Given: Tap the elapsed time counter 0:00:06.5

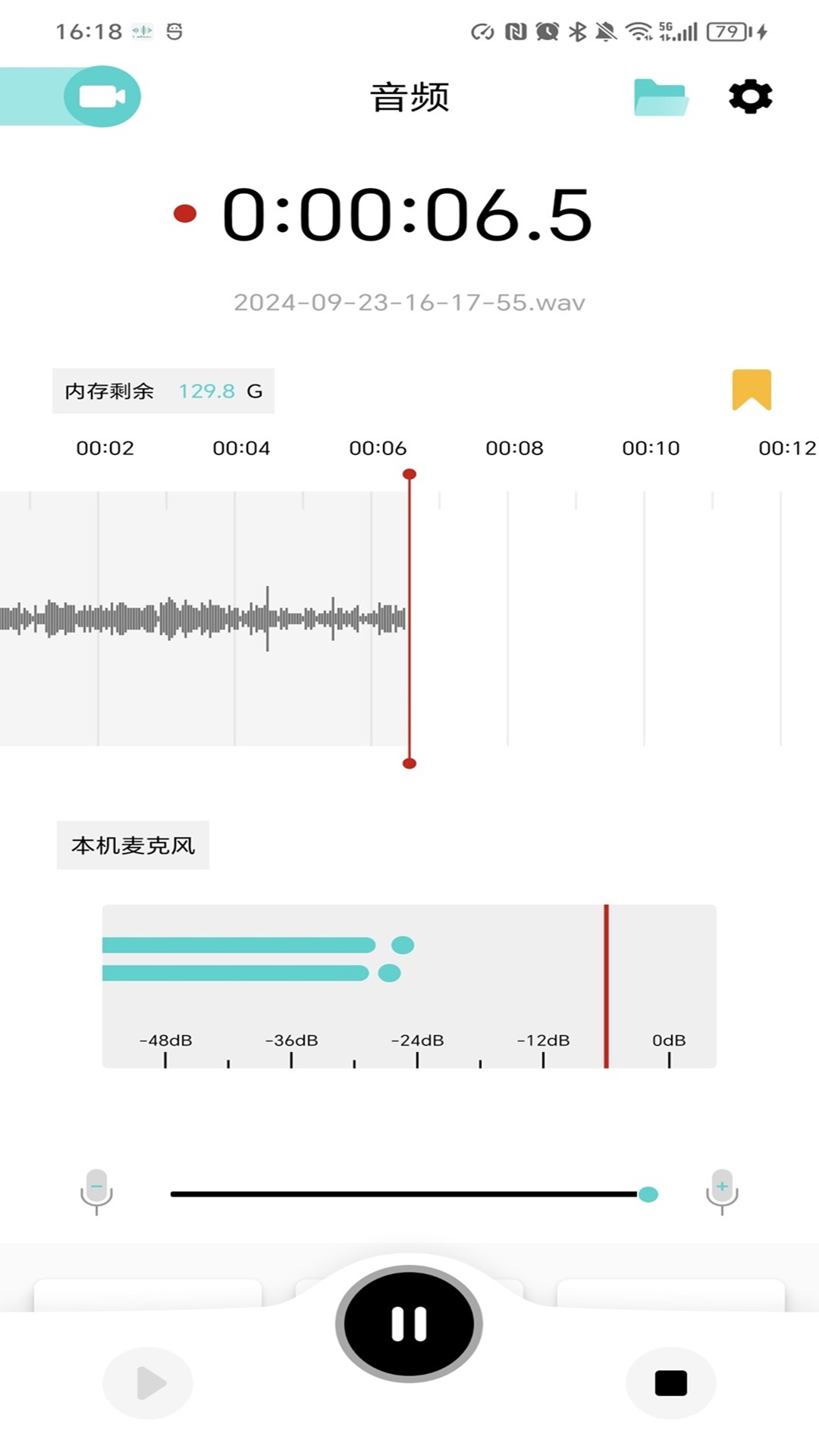Looking at the screenshot, I should coord(406,215).
